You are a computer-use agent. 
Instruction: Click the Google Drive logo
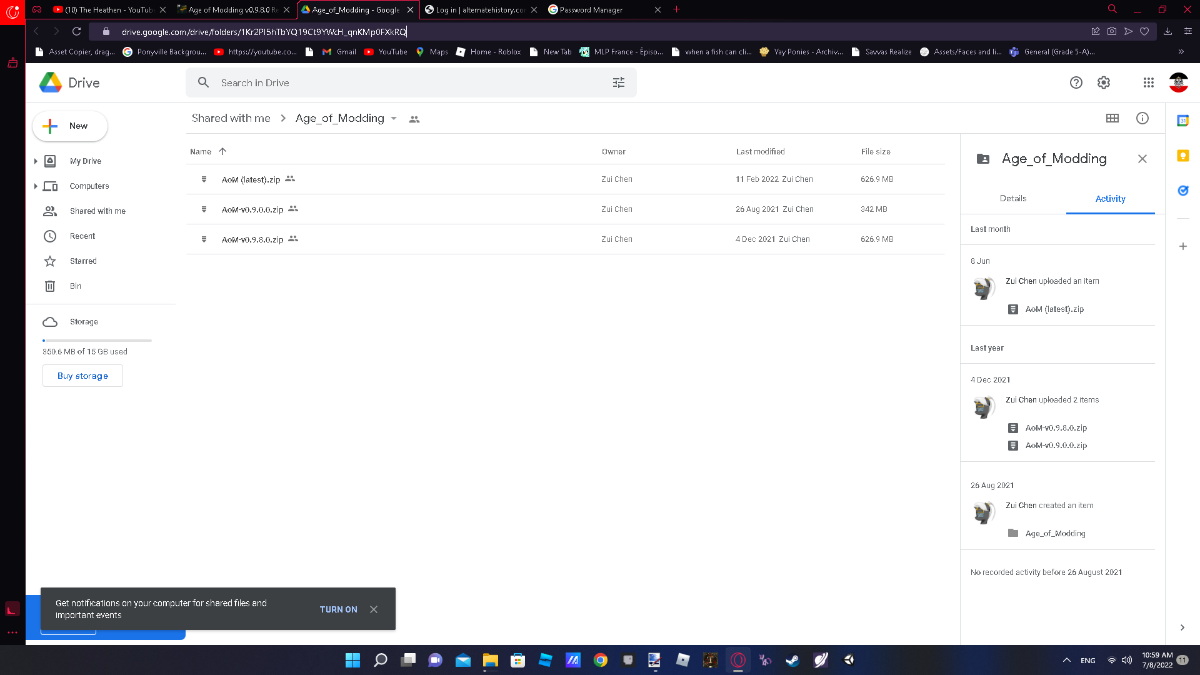click(69, 83)
